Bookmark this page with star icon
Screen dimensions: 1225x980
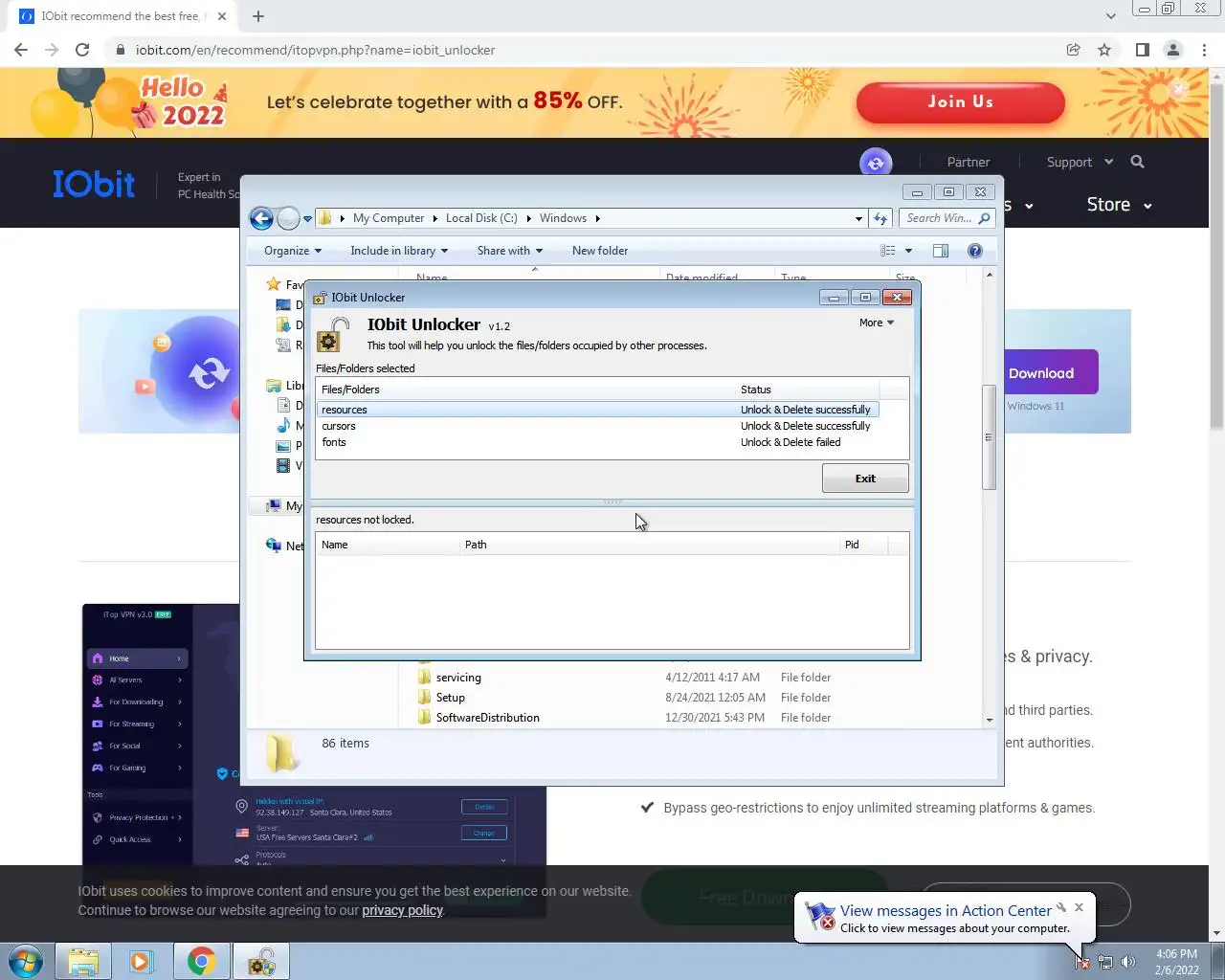click(1104, 50)
